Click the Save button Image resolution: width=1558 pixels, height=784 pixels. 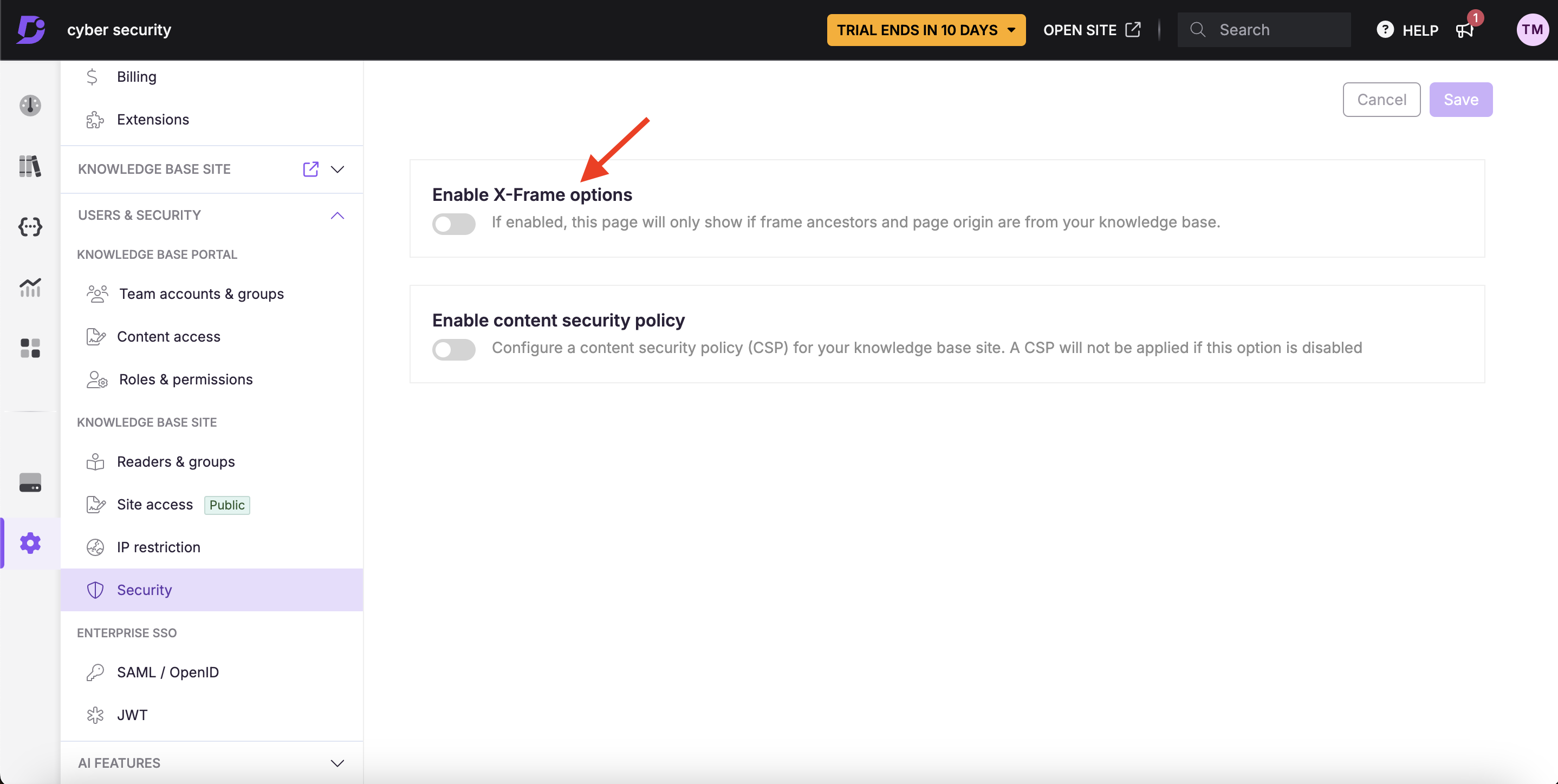(1460, 100)
